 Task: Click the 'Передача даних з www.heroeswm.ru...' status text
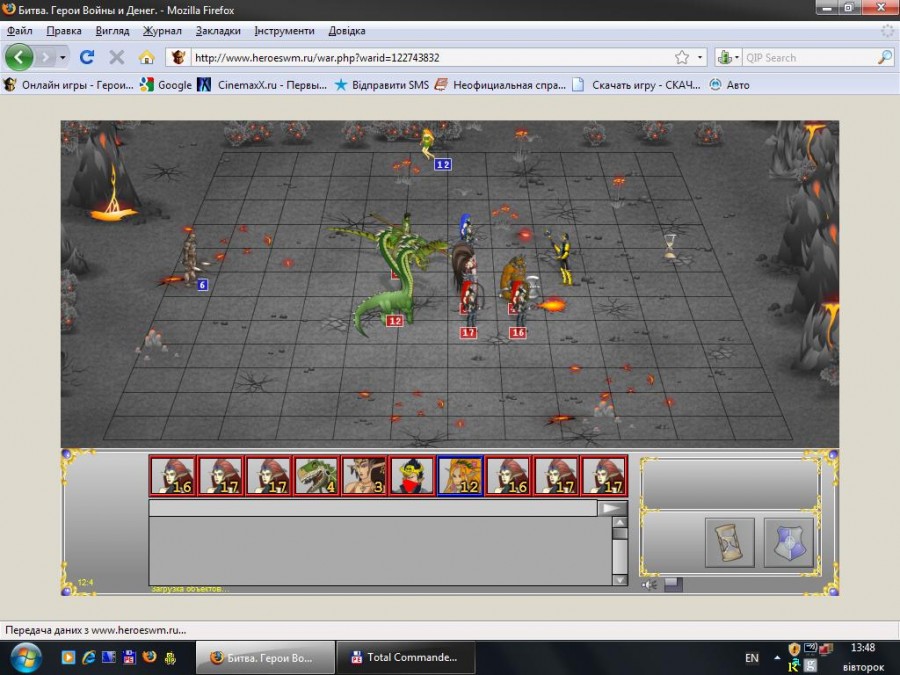coord(95,630)
